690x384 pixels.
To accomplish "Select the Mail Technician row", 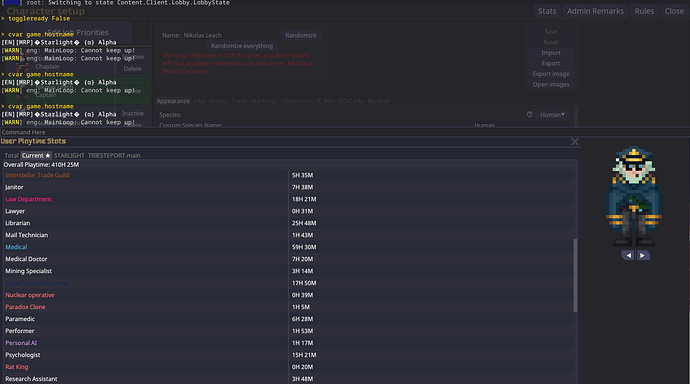I will coord(288,235).
